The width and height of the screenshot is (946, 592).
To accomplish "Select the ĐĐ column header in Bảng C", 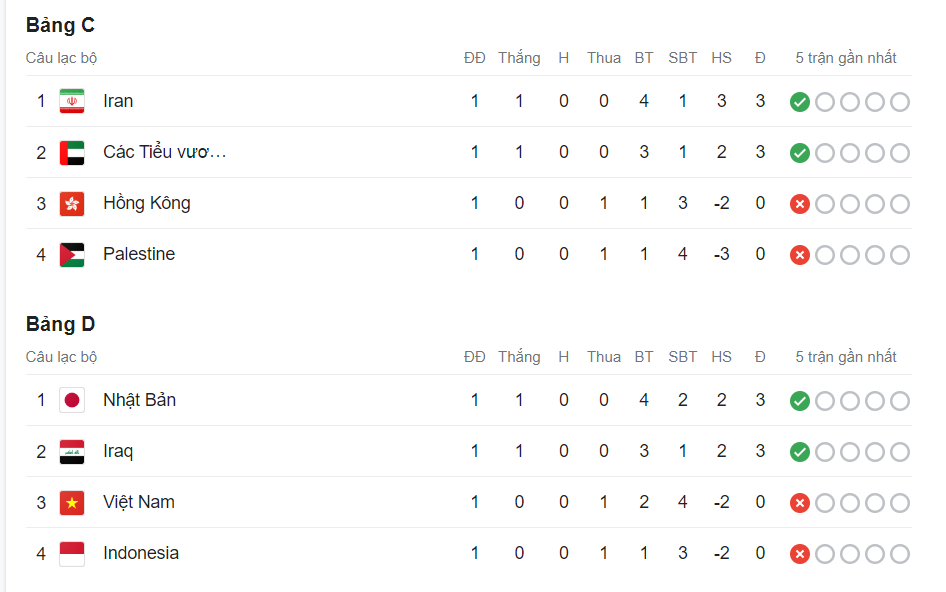I will [x=475, y=58].
